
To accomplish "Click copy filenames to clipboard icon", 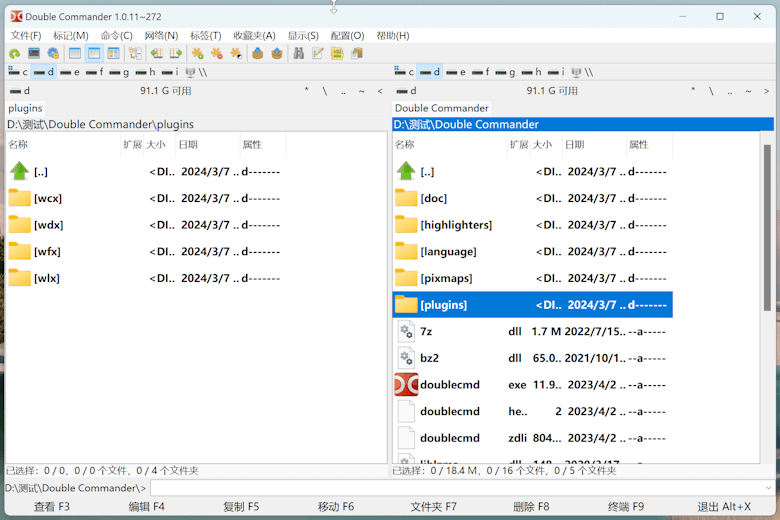I will (357, 53).
